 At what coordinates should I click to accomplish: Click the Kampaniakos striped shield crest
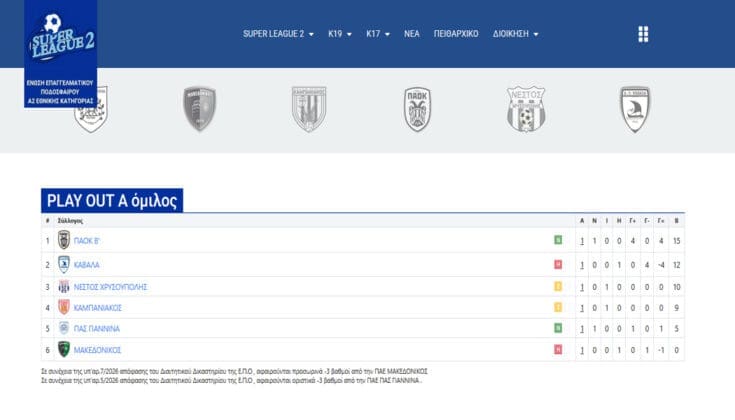[309, 109]
